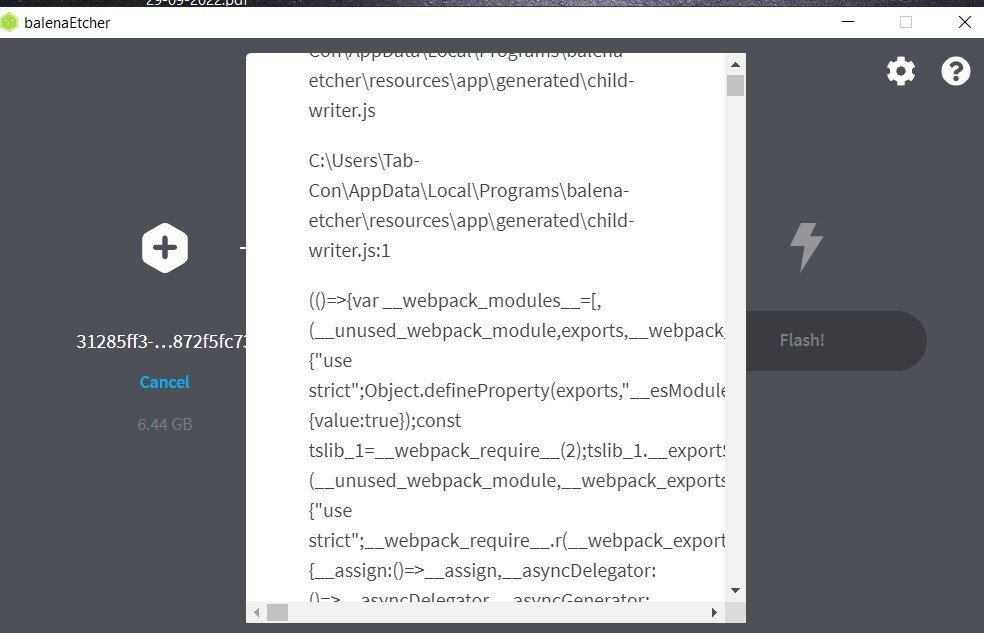Open the help question mark icon
The height and width of the screenshot is (633, 984).
coord(956,71)
